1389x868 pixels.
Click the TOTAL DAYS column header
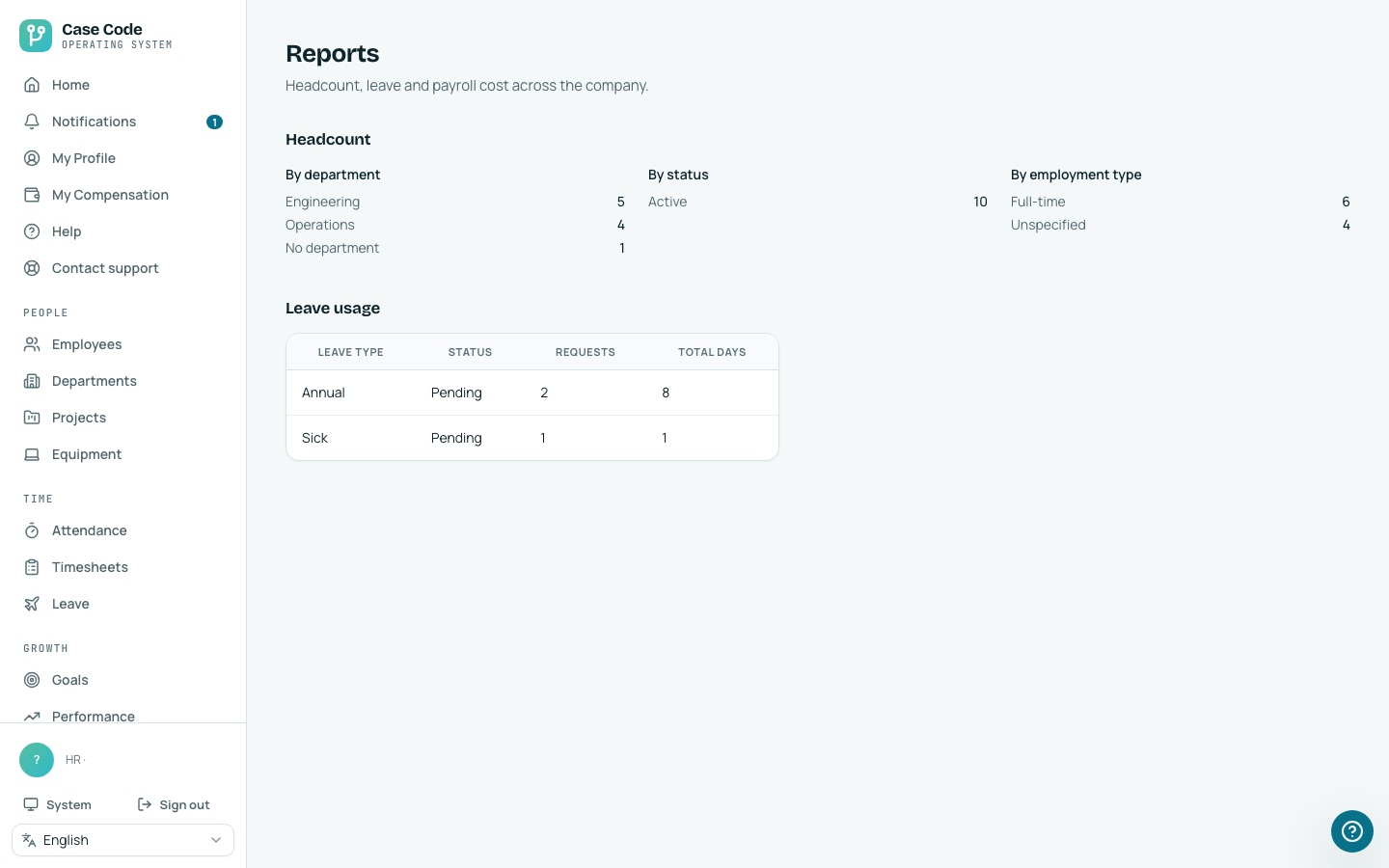(712, 352)
